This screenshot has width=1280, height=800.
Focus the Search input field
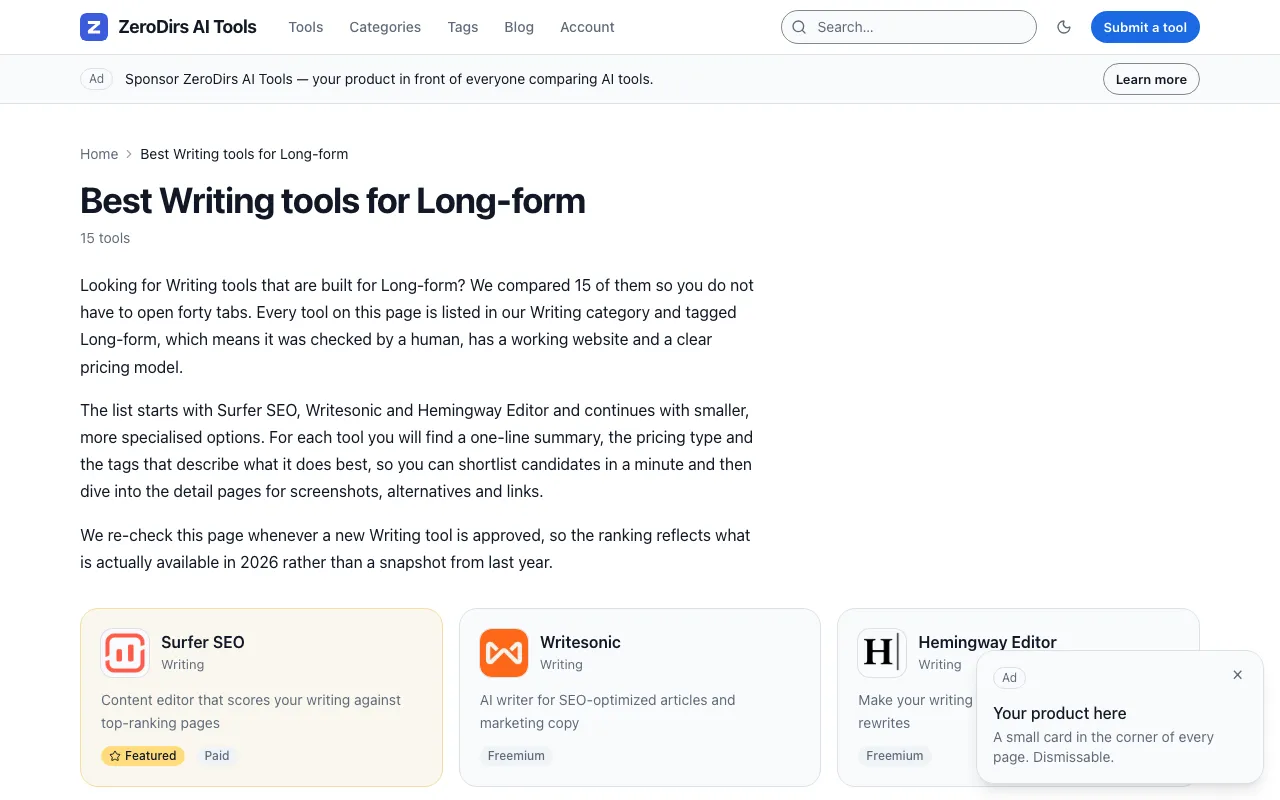(908, 27)
